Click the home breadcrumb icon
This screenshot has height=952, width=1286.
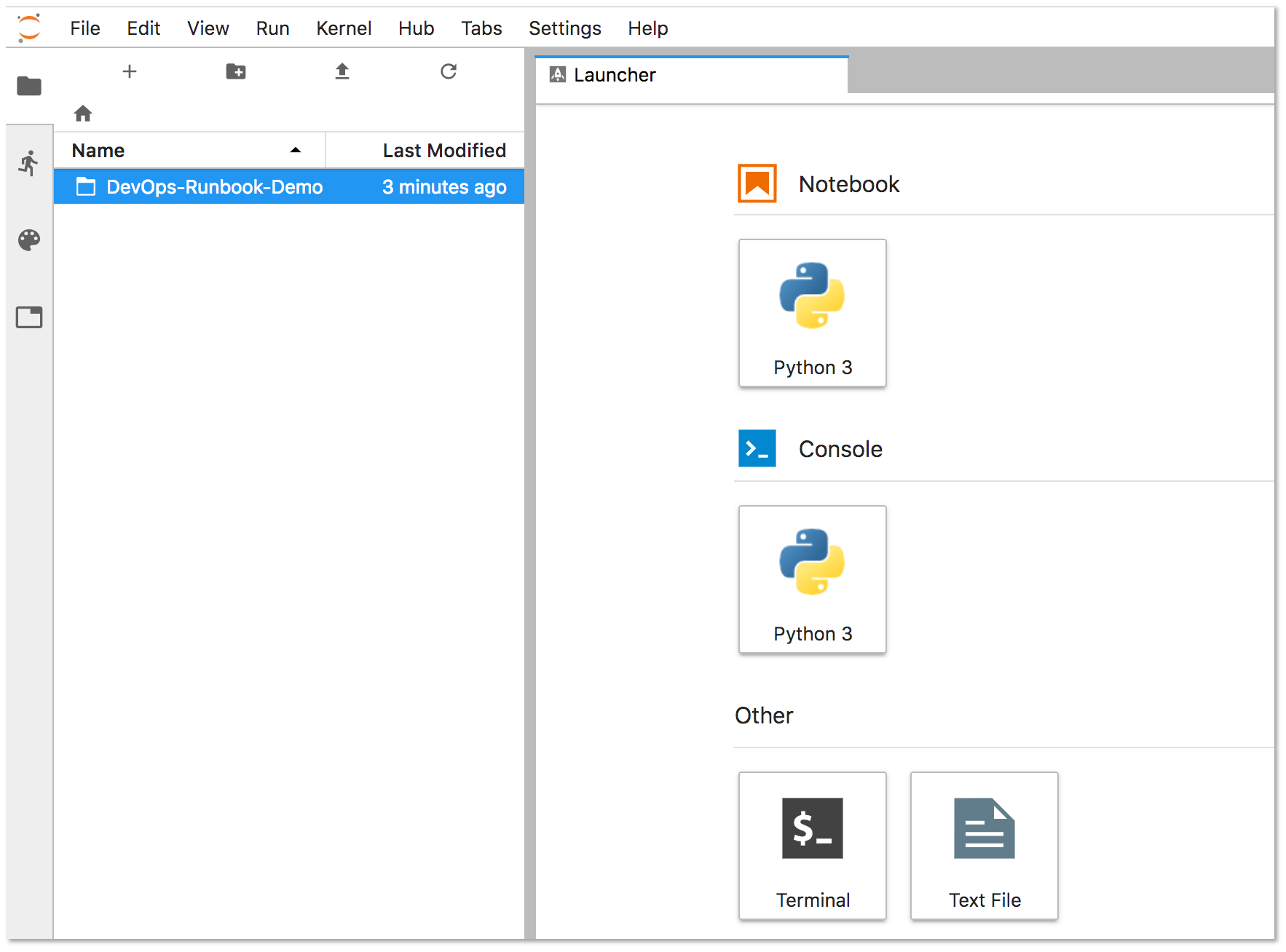(83, 113)
